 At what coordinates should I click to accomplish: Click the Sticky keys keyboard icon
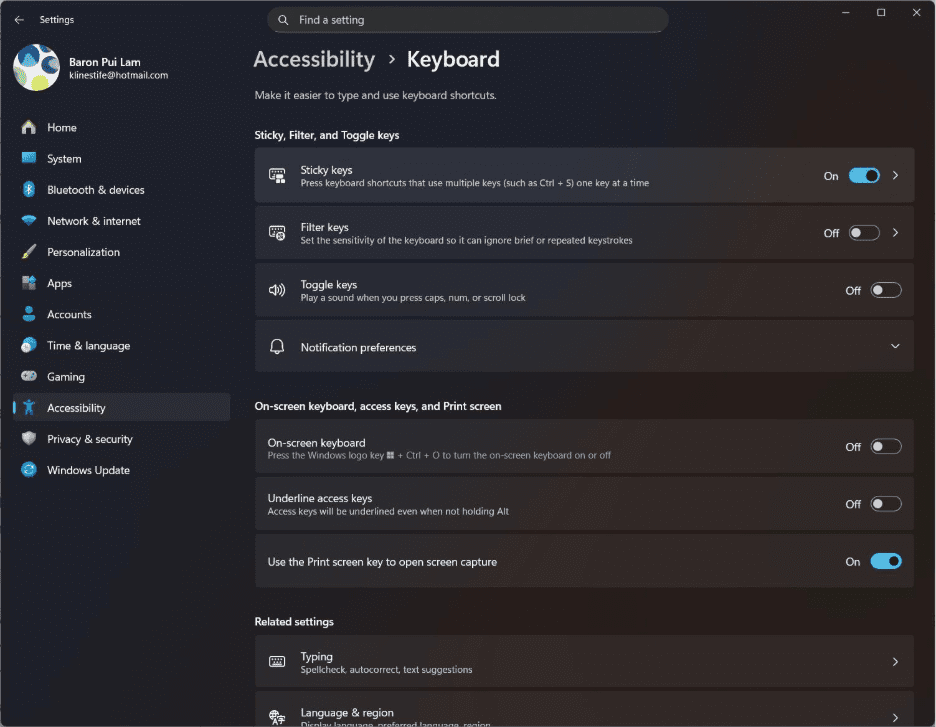click(x=277, y=175)
